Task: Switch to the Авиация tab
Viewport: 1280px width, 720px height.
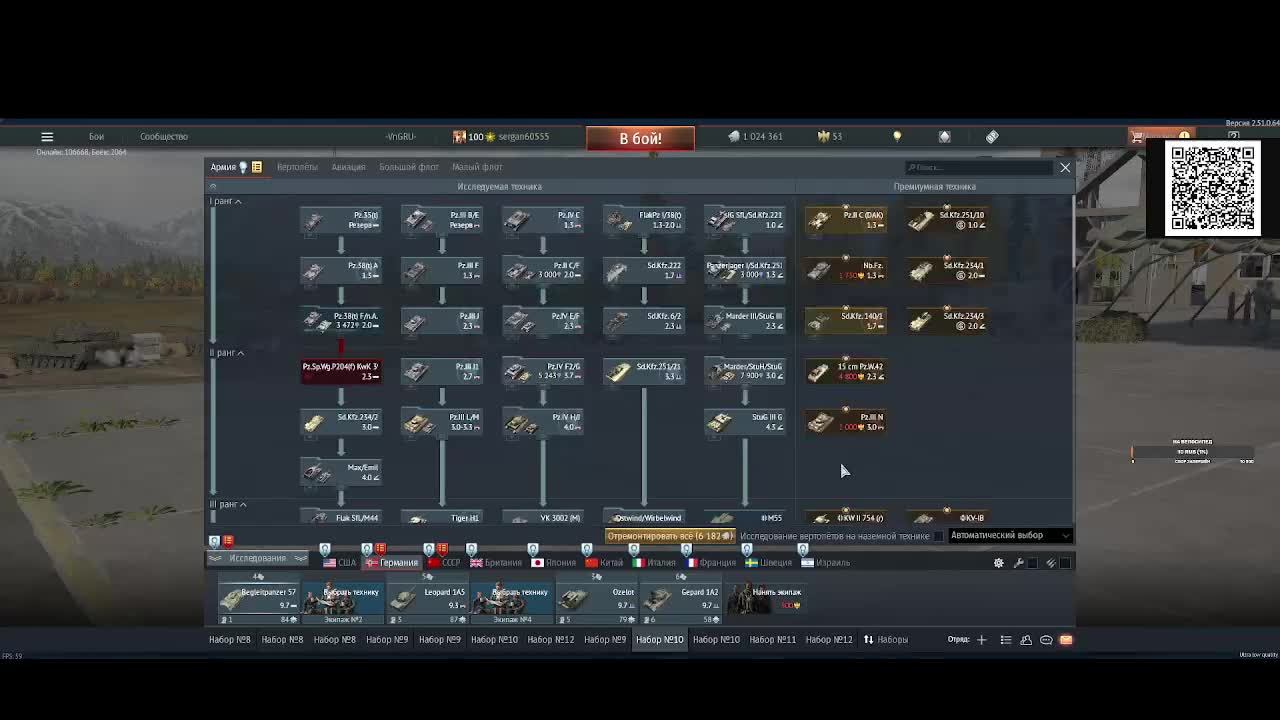Action: 348,167
